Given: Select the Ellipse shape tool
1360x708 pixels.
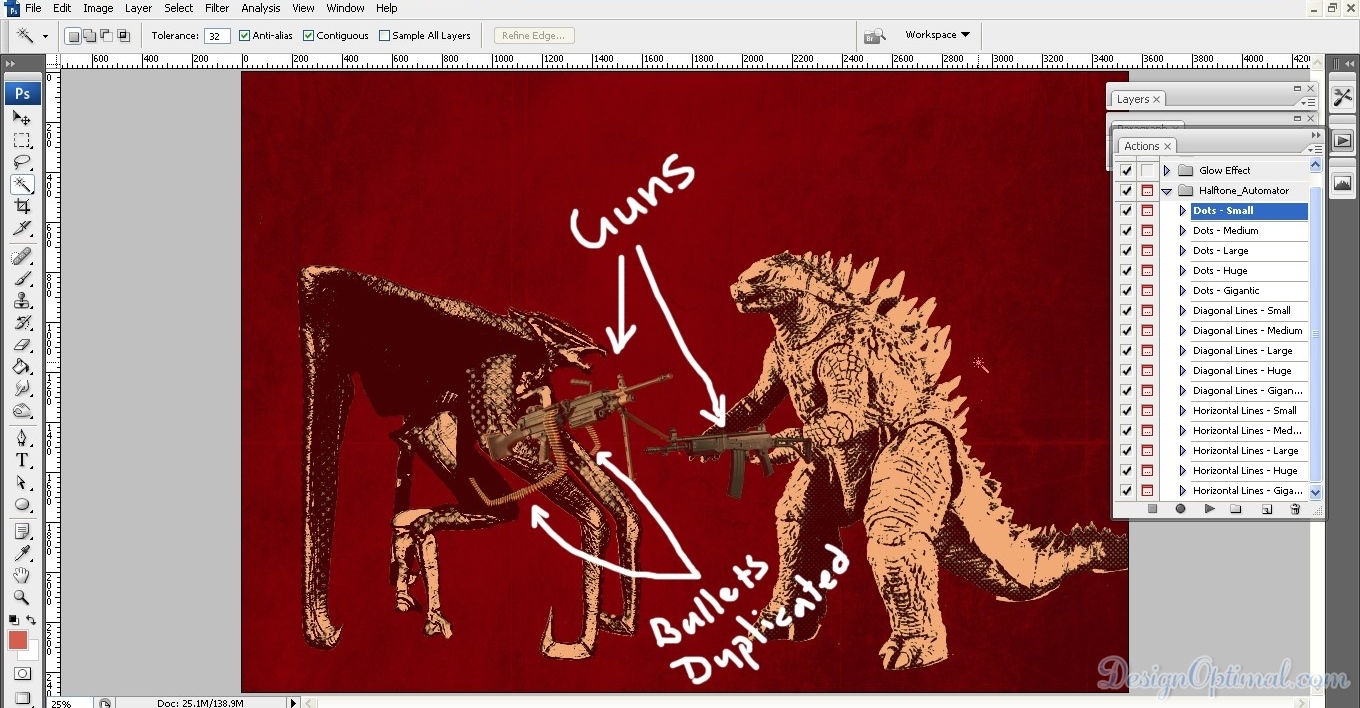Looking at the screenshot, I should tap(22, 504).
